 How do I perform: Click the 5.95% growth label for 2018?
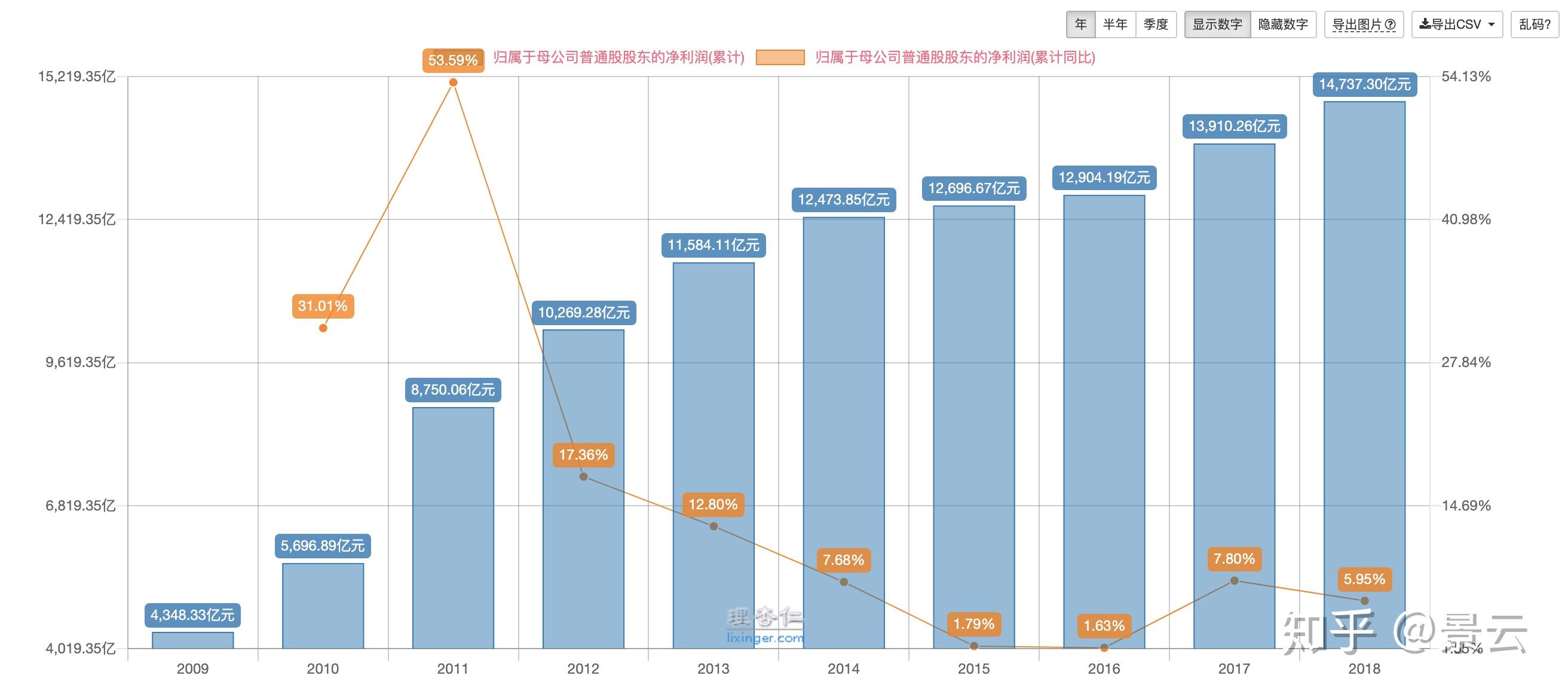(1365, 579)
